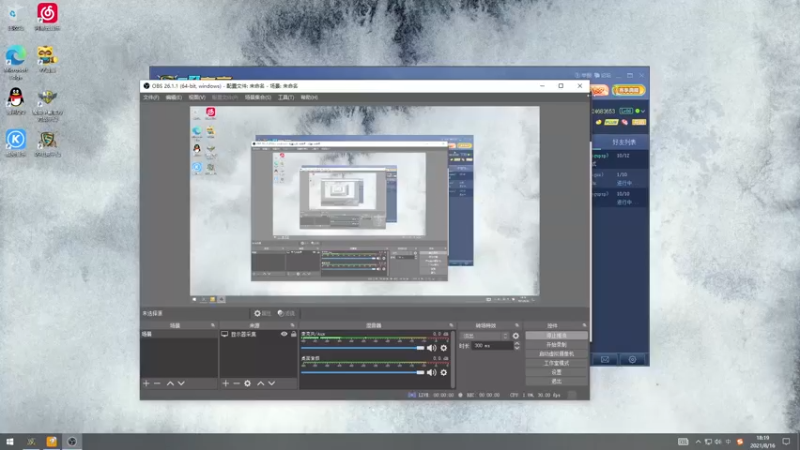Open QQ penguin desktop icon
Viewport: 800px width, 450px height.
tap(16, 101)
